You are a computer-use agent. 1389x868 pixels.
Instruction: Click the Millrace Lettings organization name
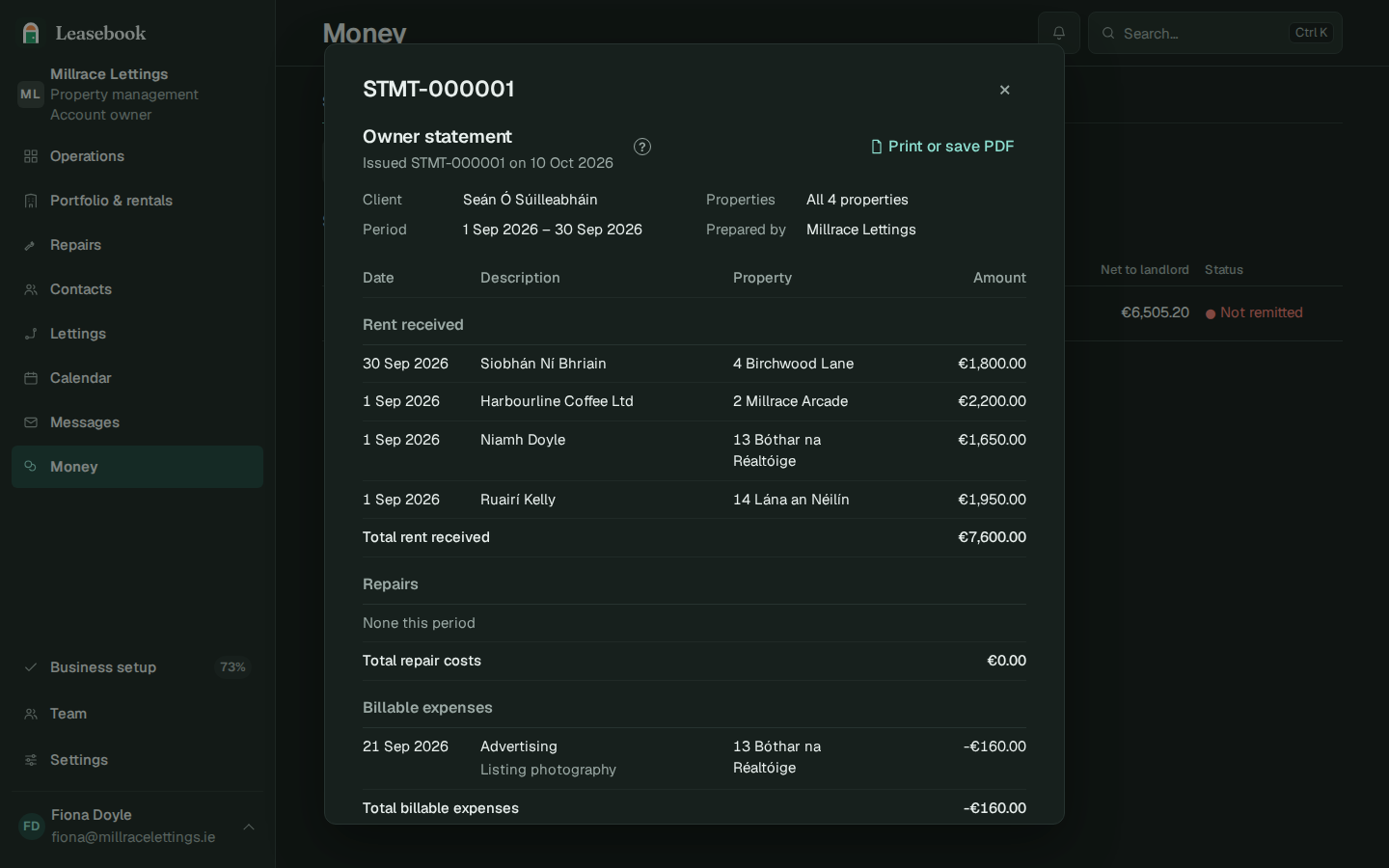(109, 74)
